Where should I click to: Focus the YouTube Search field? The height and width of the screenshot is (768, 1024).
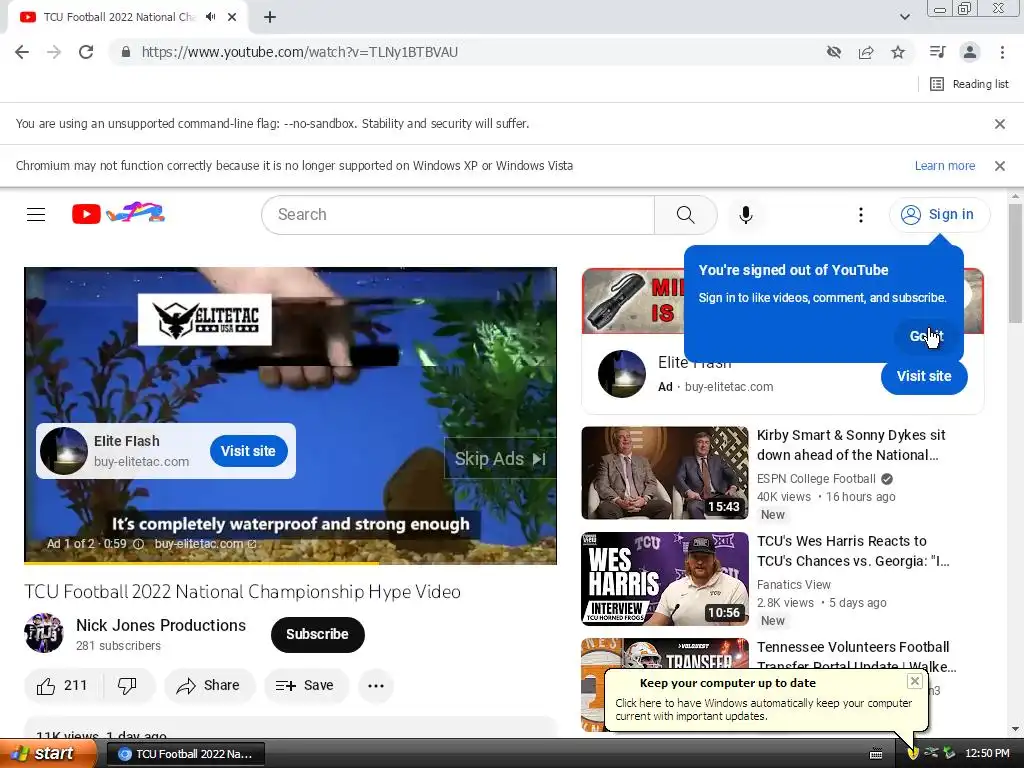click(x=458, y=214)
